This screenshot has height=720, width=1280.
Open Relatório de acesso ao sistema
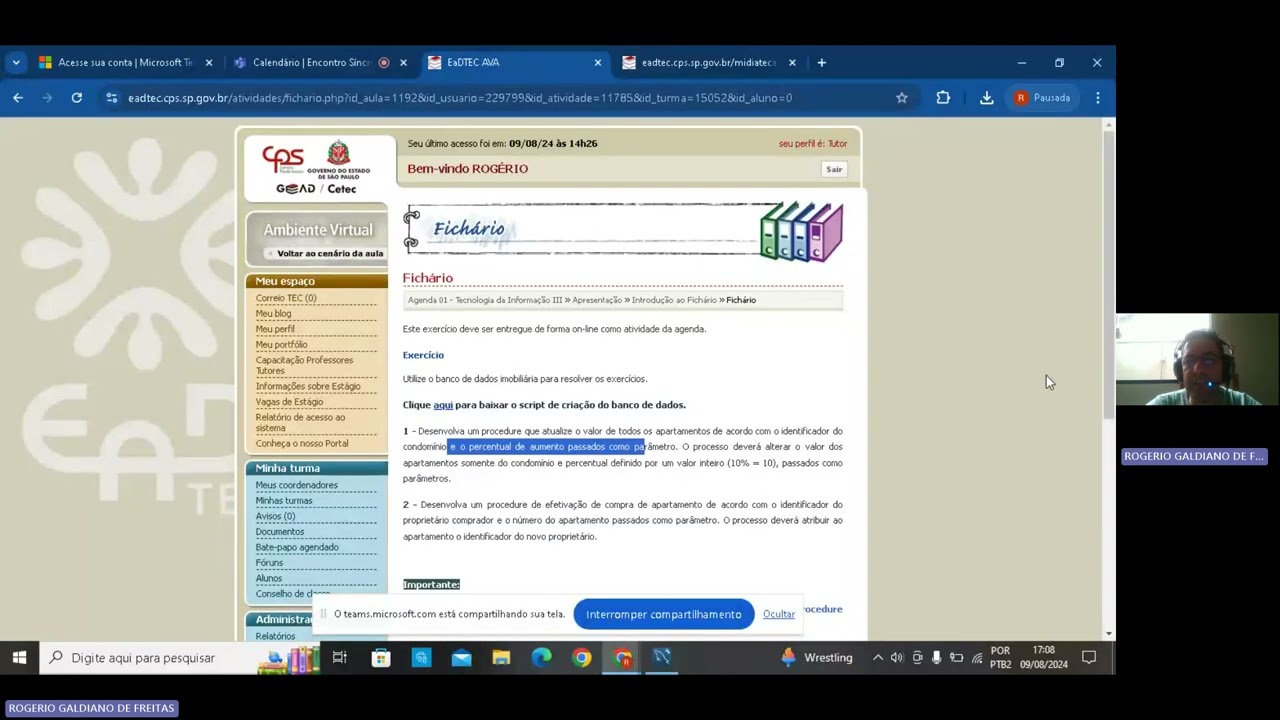coord(300,422)
